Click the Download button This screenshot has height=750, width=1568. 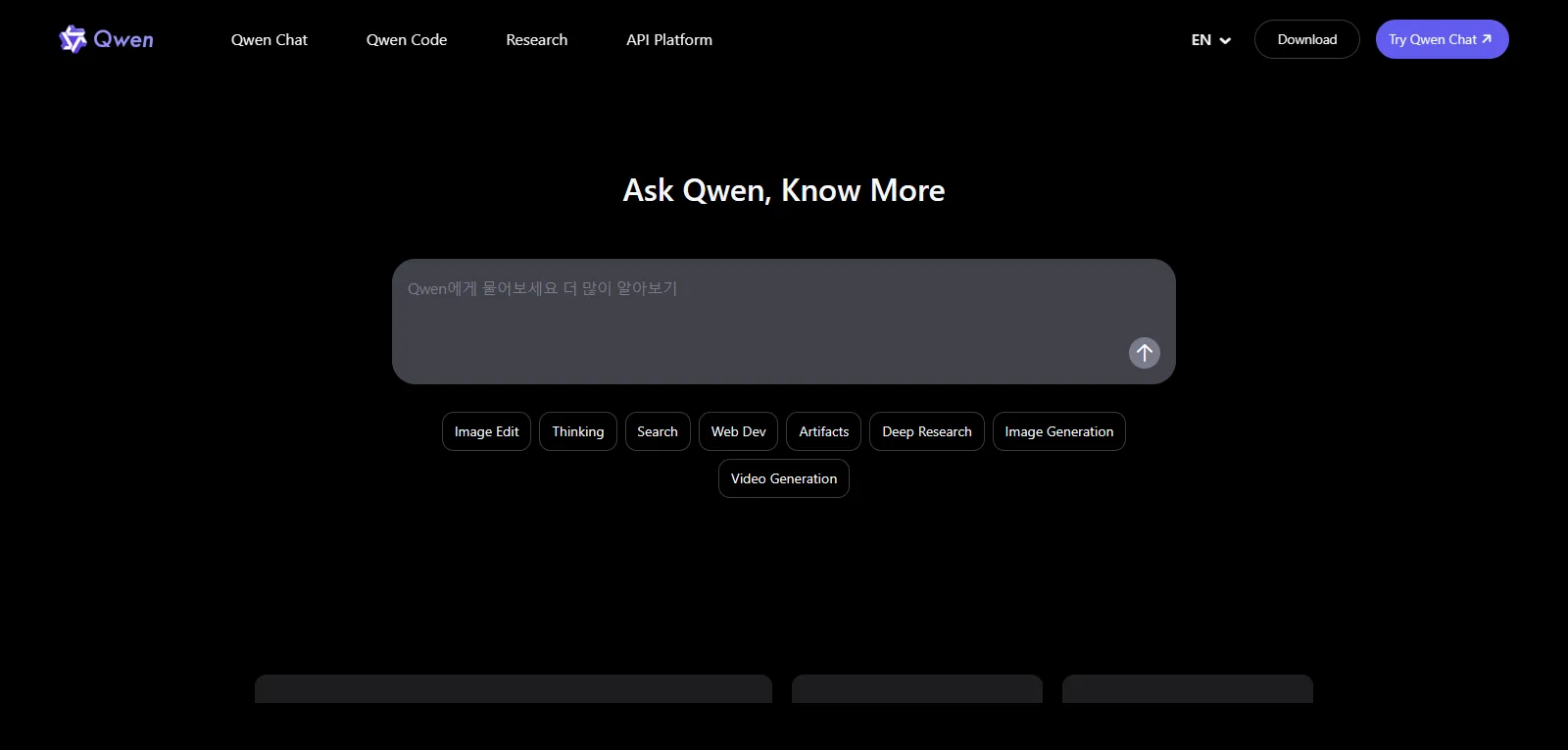click(x=1306, y=40)
